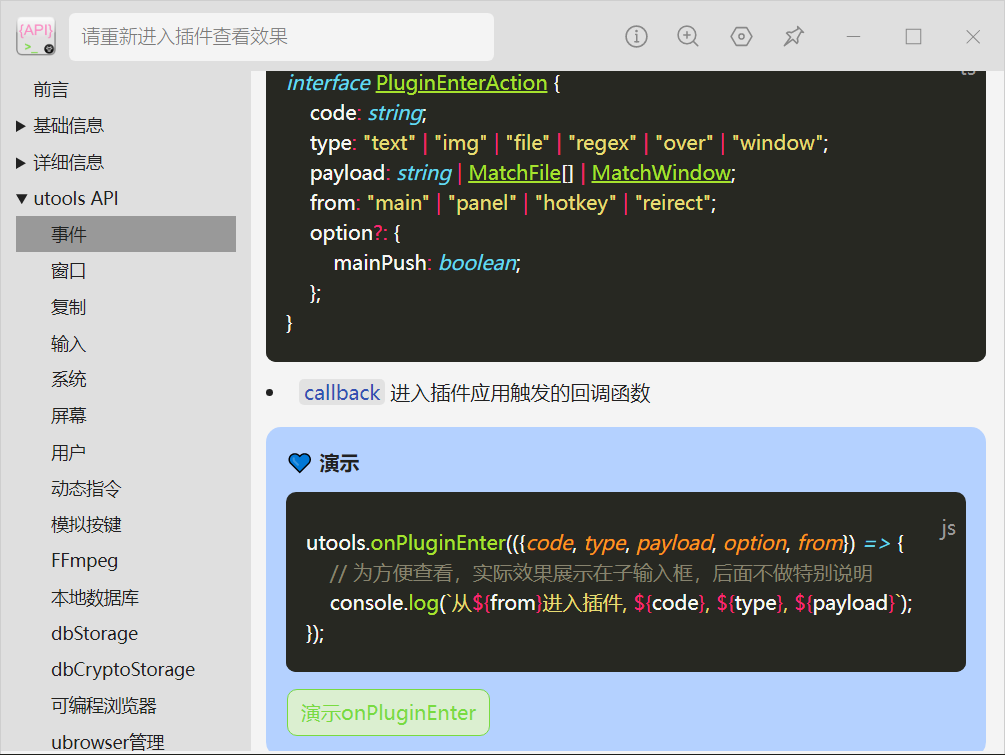Collapse the utools API tree arrow

(22, 199)
